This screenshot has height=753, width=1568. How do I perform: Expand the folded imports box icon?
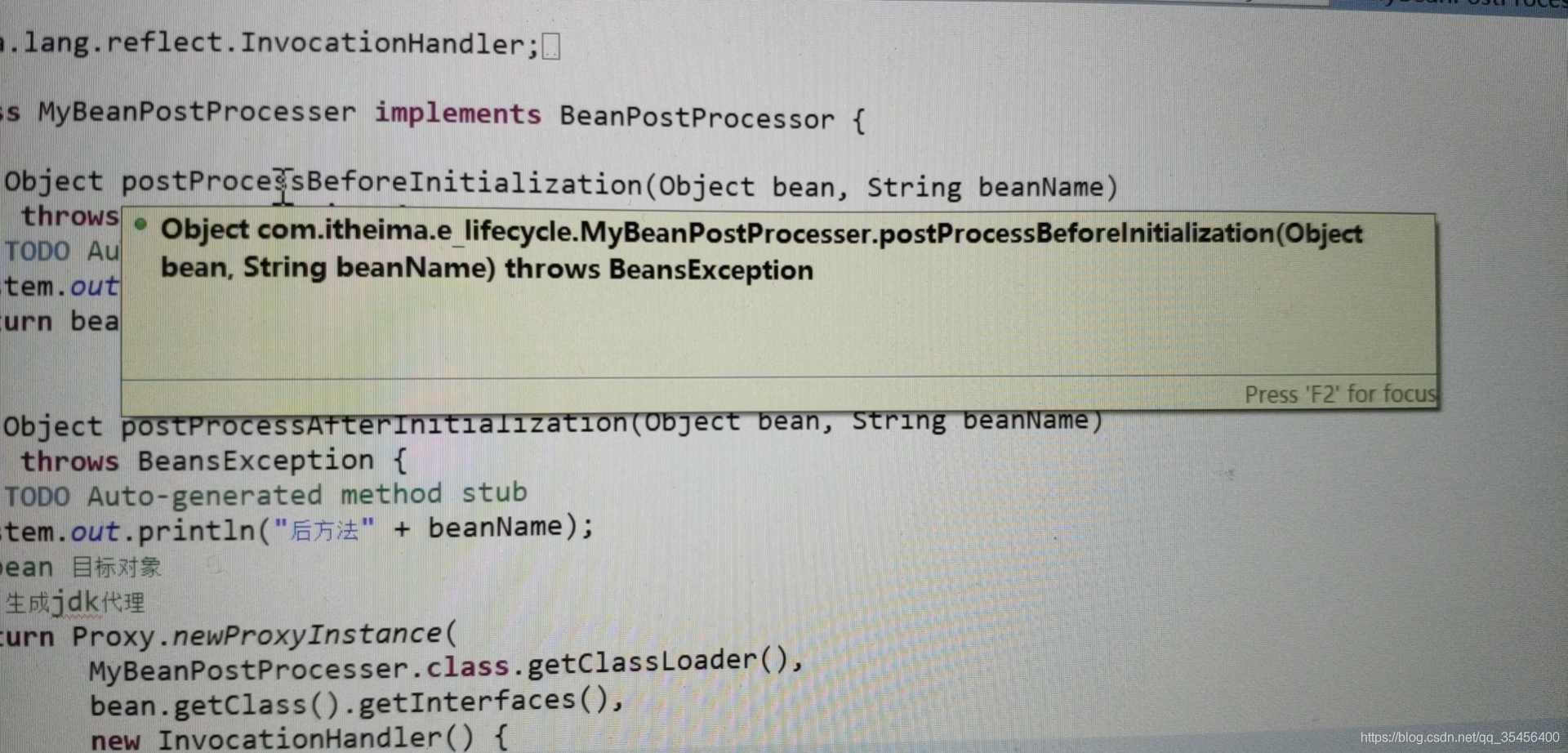(551, 47)
